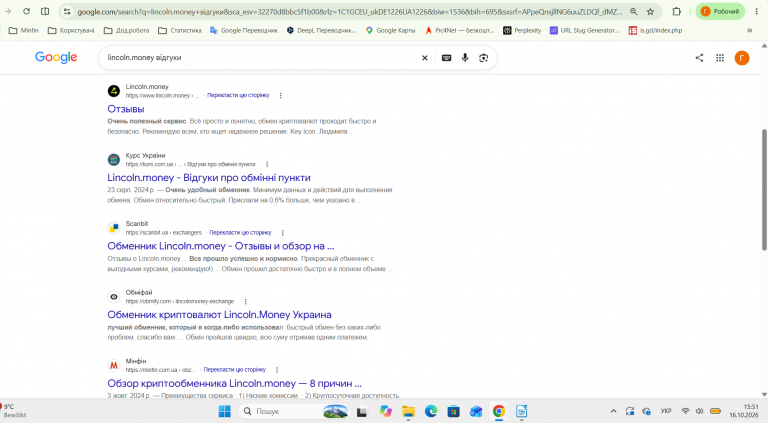768x423 pixels.
Task: Open Обменник Lincoln.money - Отзывы и обзор
Action: coord(220,246)
